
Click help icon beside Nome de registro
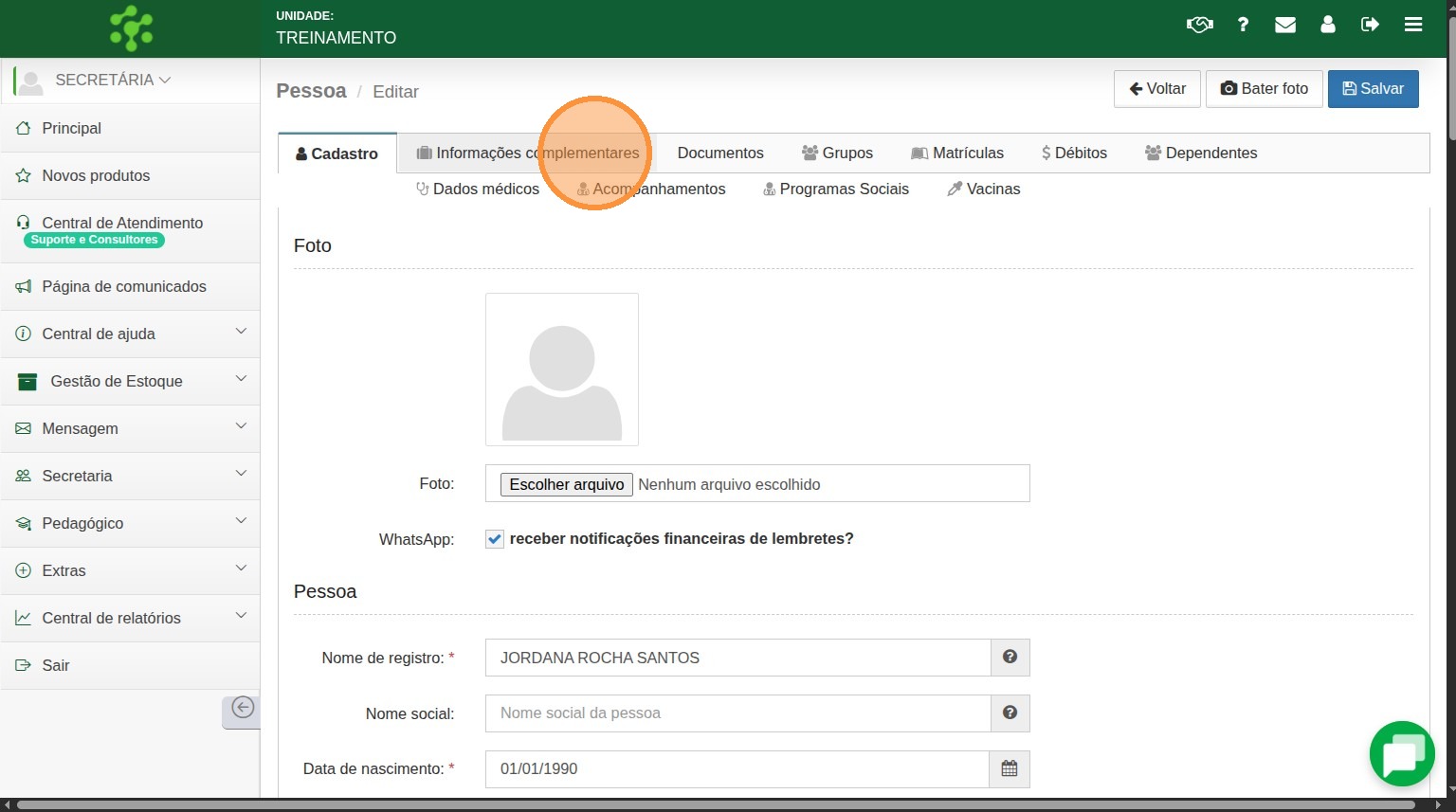click(1010, 657)
